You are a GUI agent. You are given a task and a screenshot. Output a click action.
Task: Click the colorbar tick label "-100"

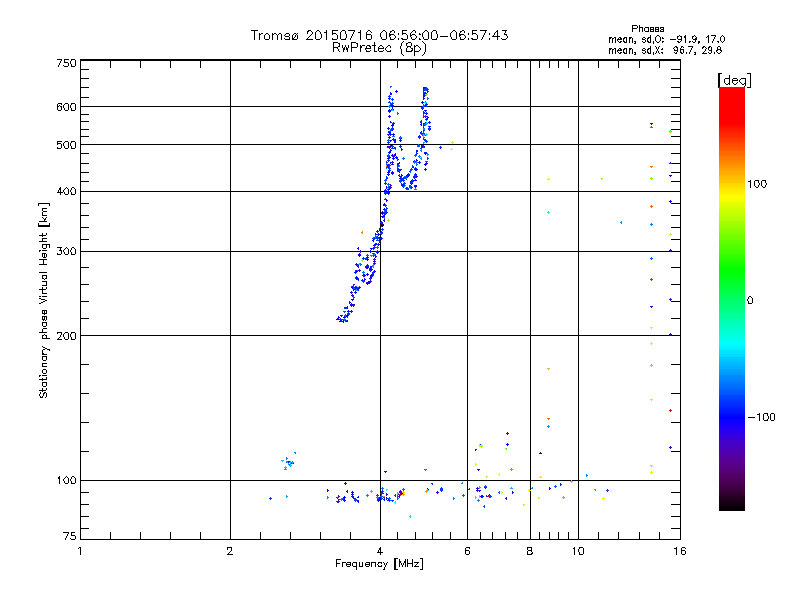[762, 417]
